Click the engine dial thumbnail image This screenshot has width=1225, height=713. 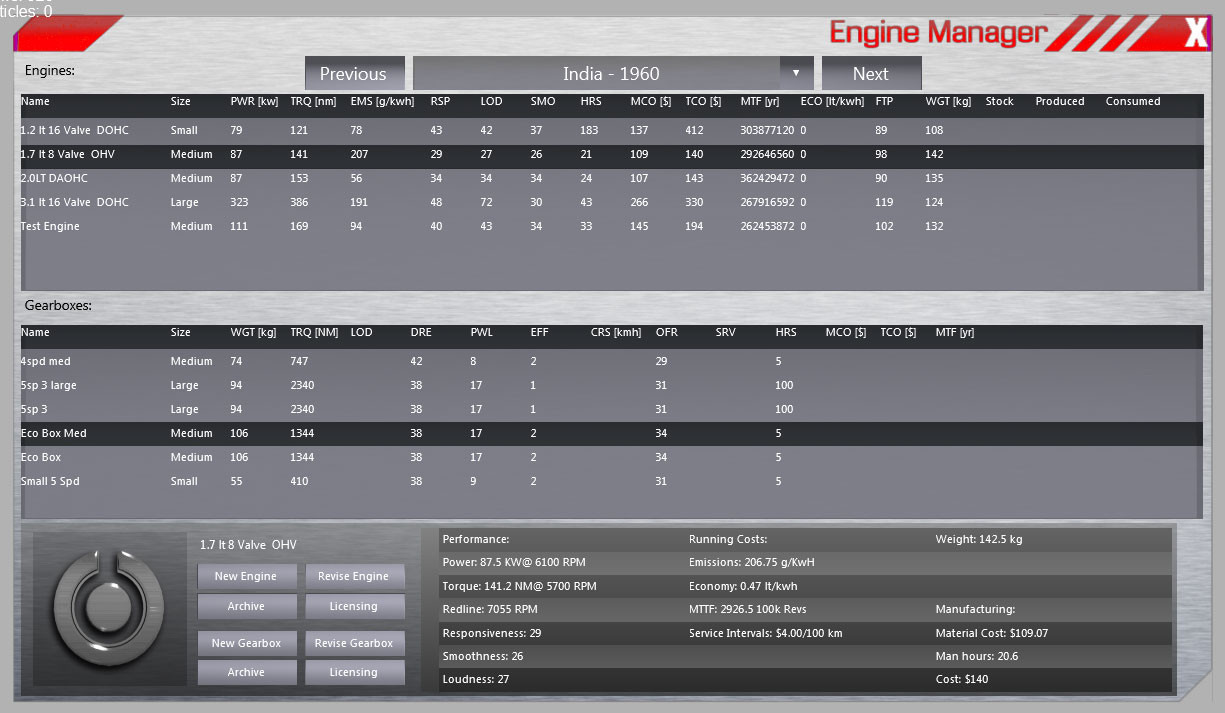point(109,608)
